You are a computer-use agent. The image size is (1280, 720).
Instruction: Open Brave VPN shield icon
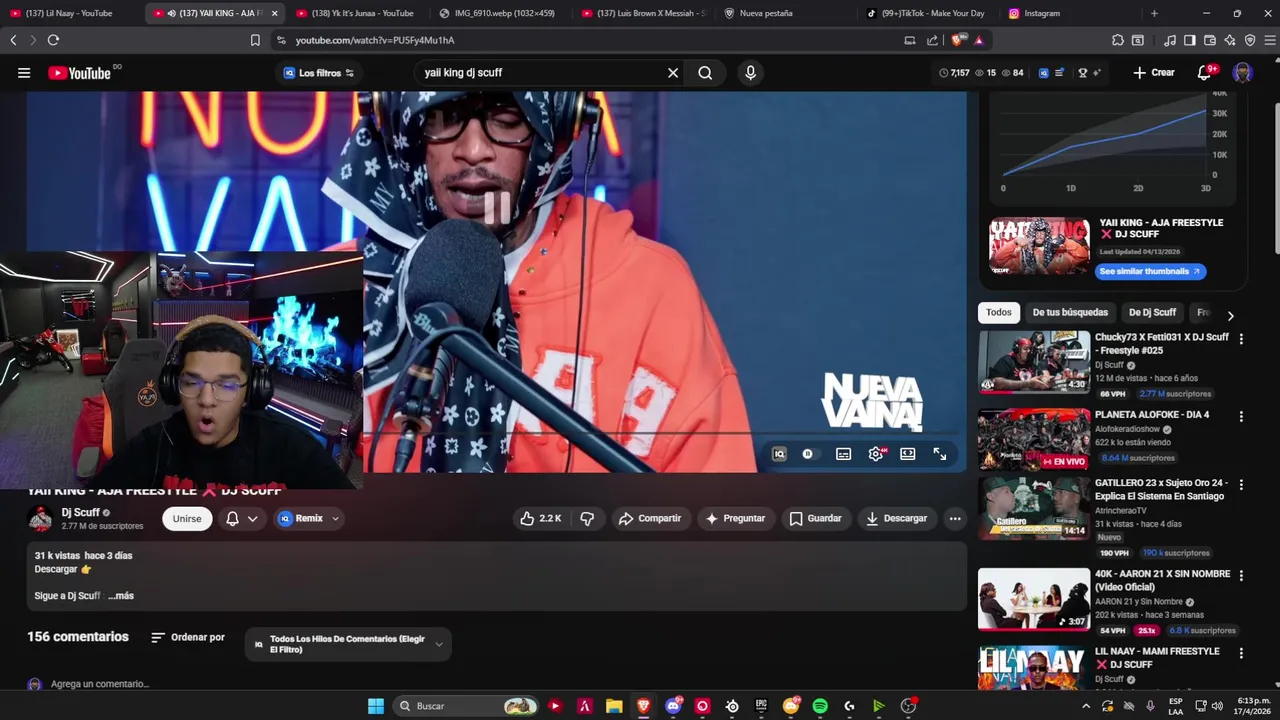tap(1250, 40)
